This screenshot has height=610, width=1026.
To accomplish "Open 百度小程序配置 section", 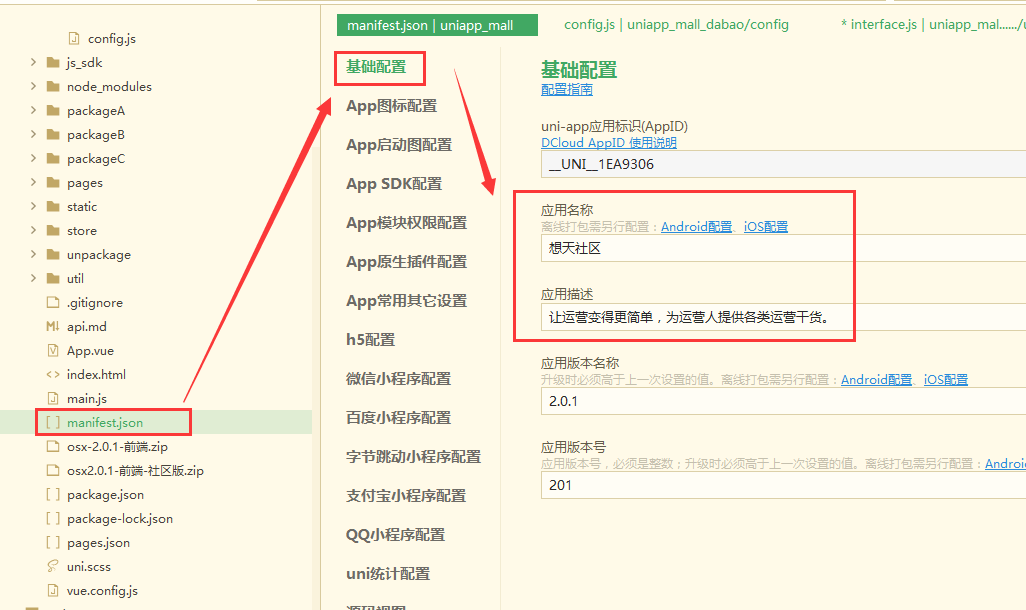I will pos(398,418).
